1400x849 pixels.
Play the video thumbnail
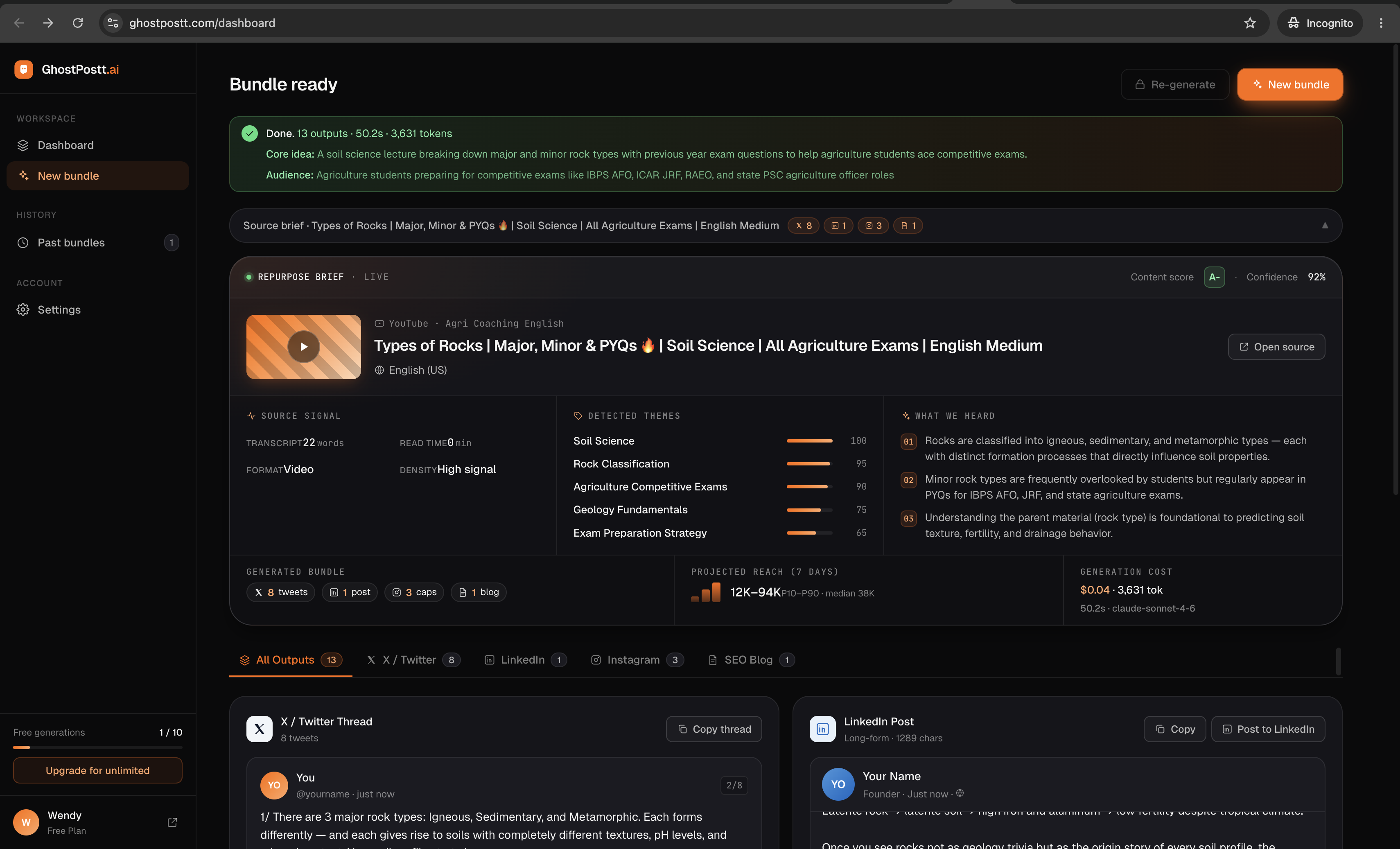click(x=303, y=347)
